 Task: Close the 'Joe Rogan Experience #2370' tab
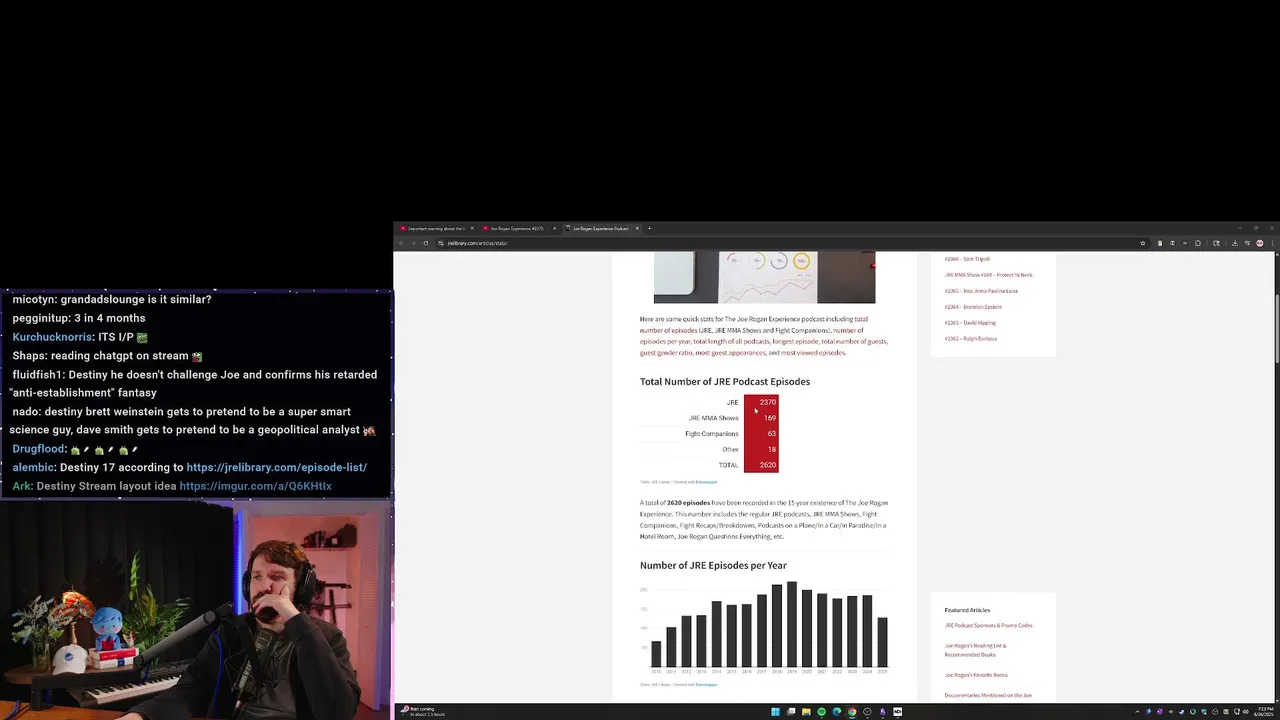tap(555, 228)
